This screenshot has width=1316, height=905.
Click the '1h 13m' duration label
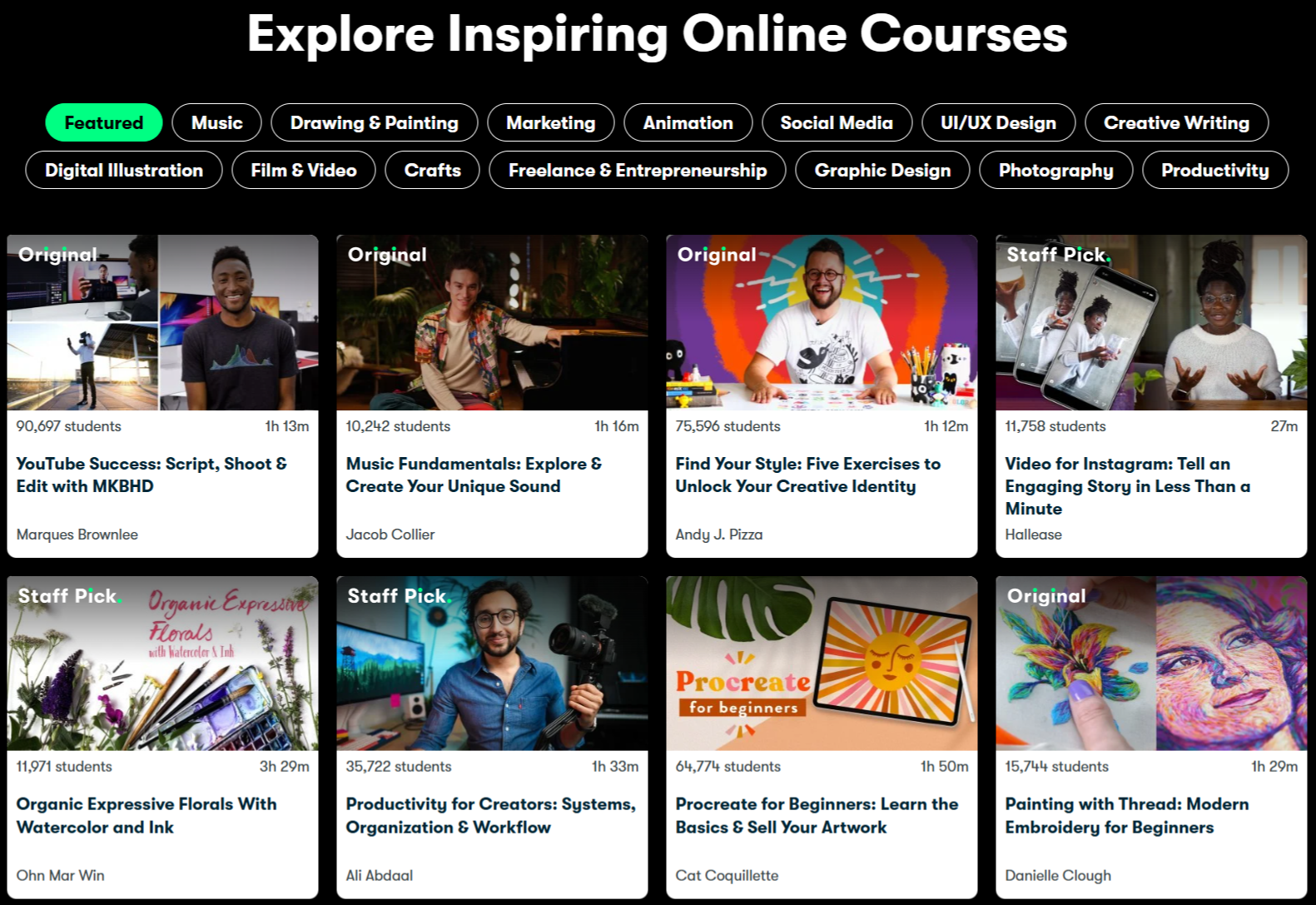tap(287, 426)
